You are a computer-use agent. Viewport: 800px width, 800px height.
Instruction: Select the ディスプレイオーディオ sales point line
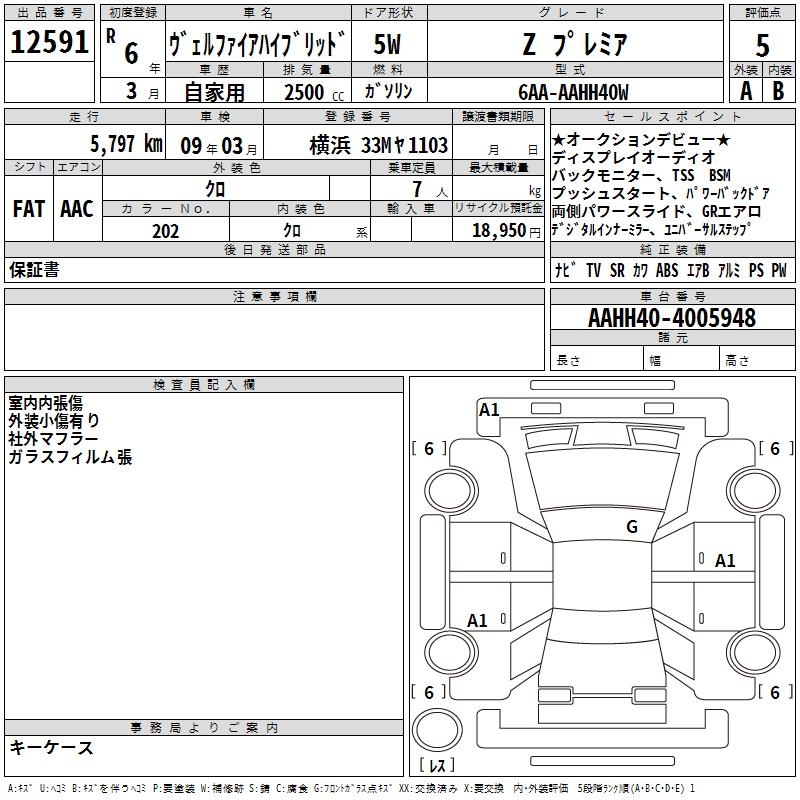(633, 158)
